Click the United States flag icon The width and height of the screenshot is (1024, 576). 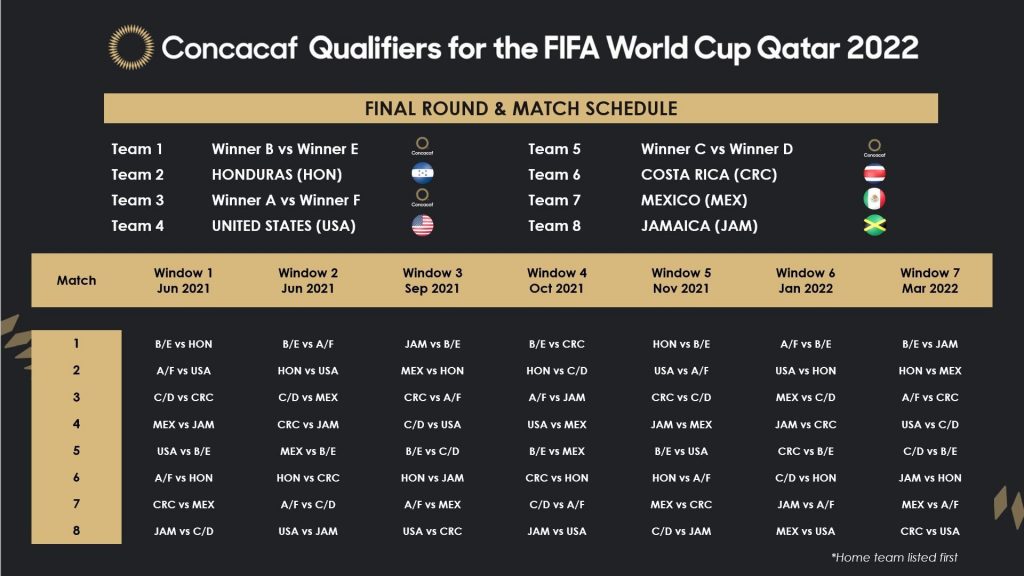(x=422, y=225)
